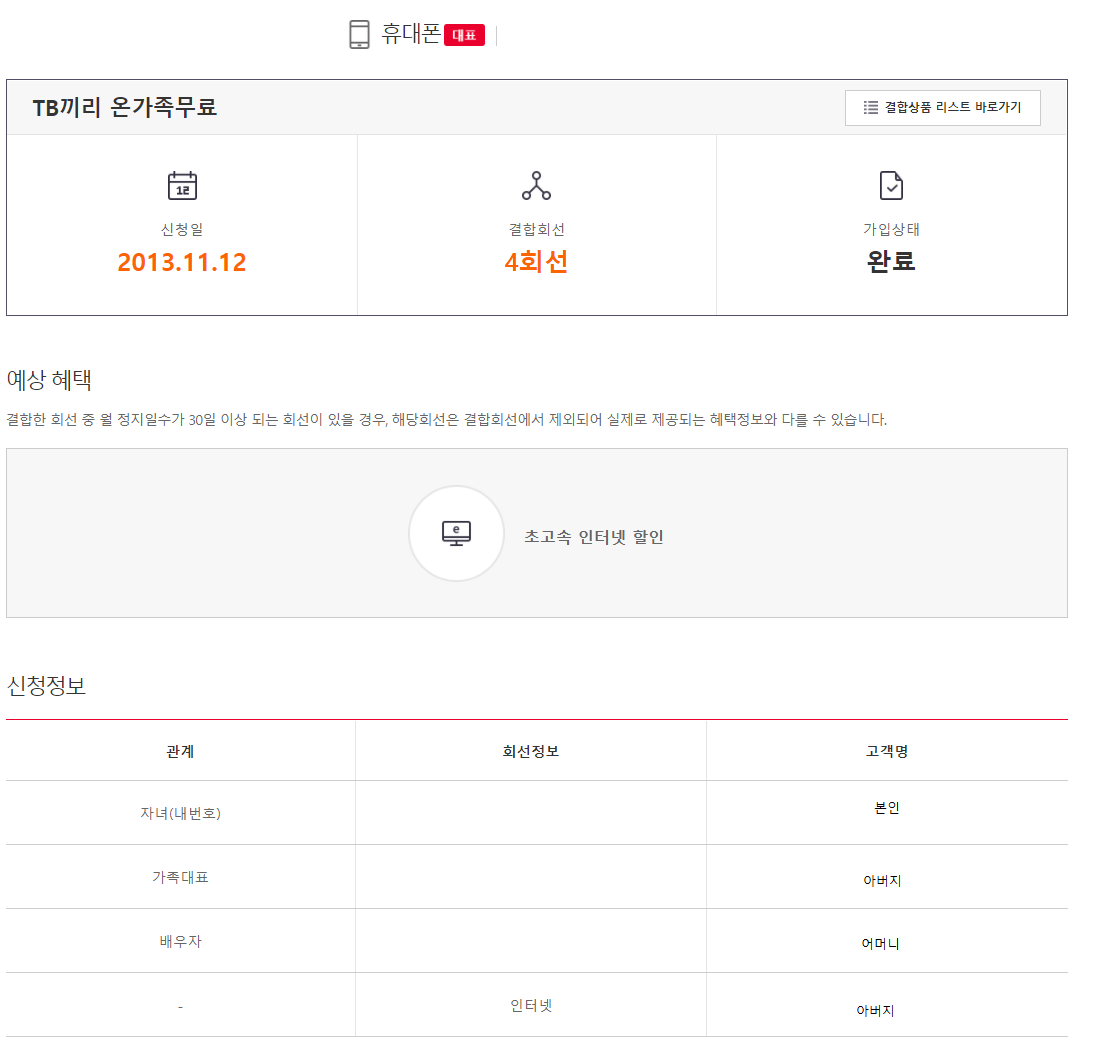The height and width of the screenshot is (1039, 1097).
Task: Click the TB끼리 온가족무료 title
Action: pyautogui.click(x=125, y=108)
